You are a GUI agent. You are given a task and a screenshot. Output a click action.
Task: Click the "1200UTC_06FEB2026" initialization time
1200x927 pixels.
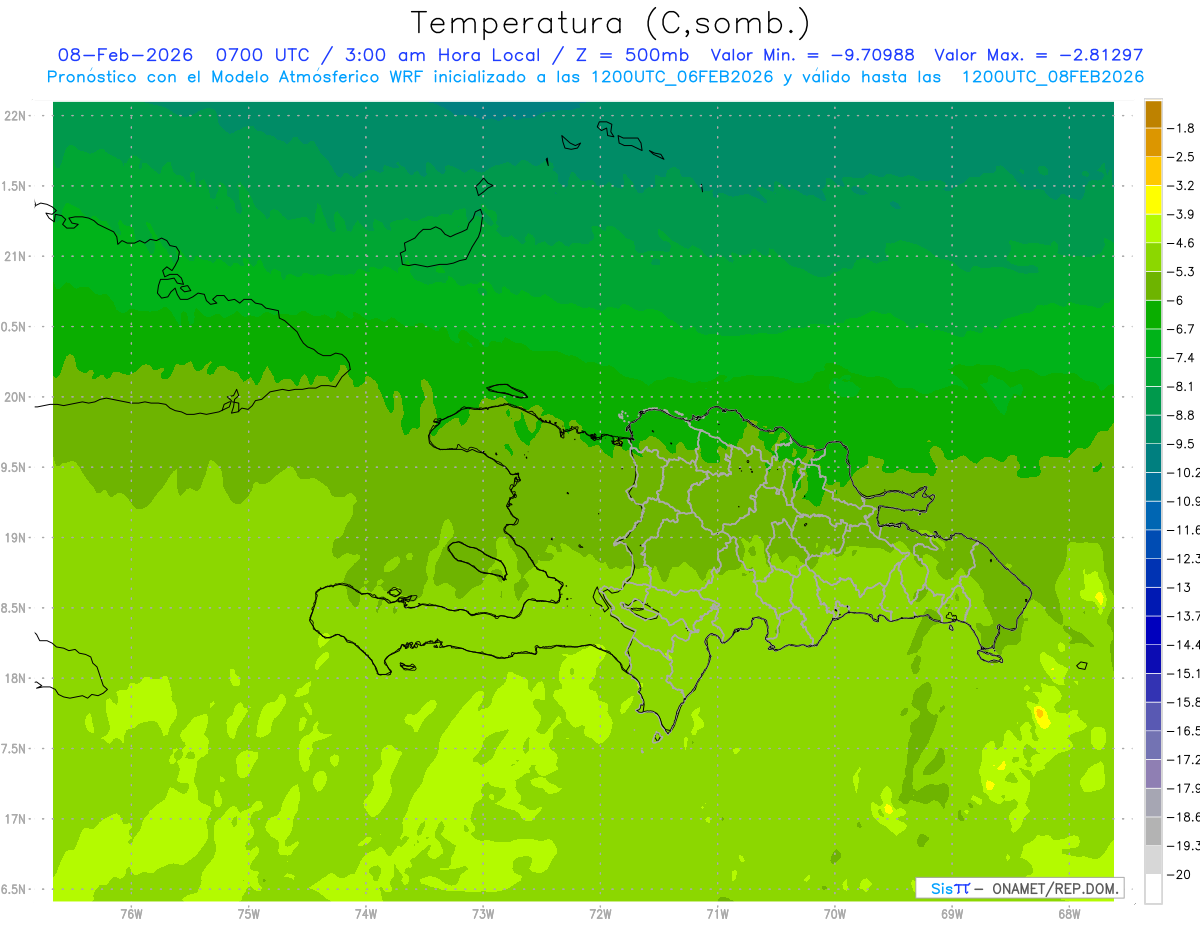click(x=682, y=77)
